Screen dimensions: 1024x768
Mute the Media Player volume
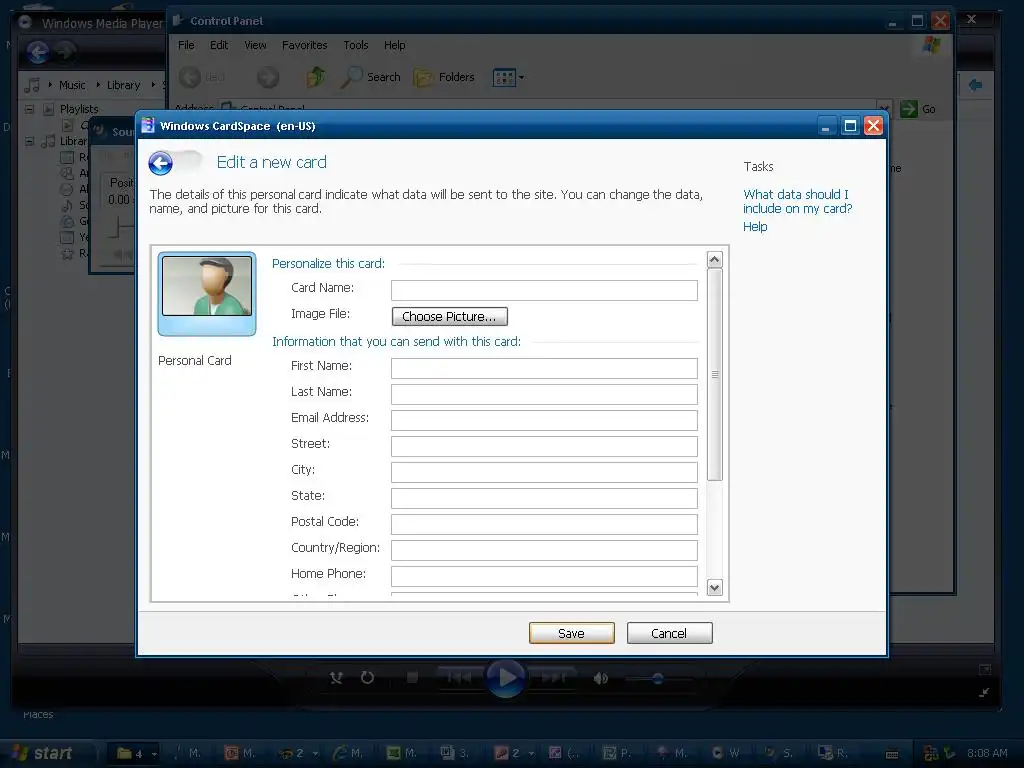click(x=601, y=679)
